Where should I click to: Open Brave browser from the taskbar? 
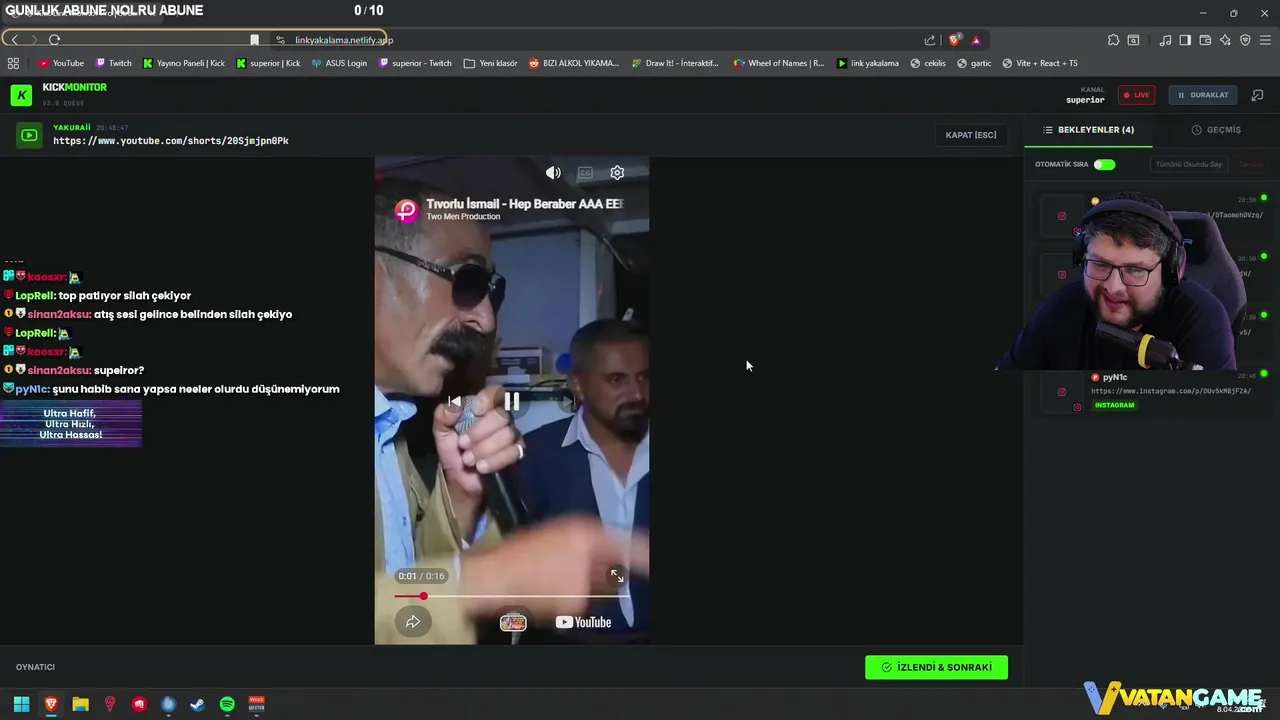51,704
